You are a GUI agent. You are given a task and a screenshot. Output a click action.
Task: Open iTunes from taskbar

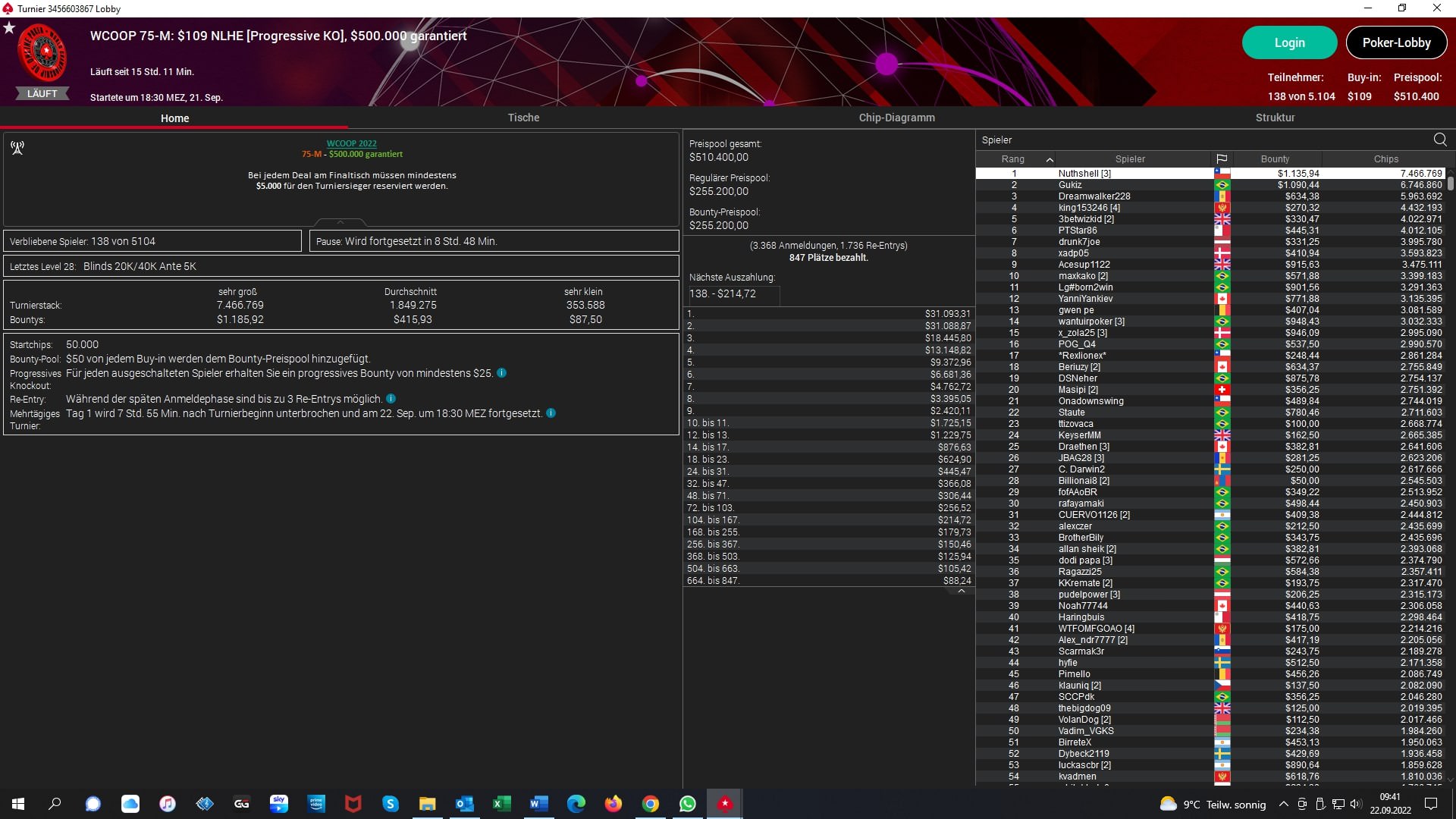[167, 804]
